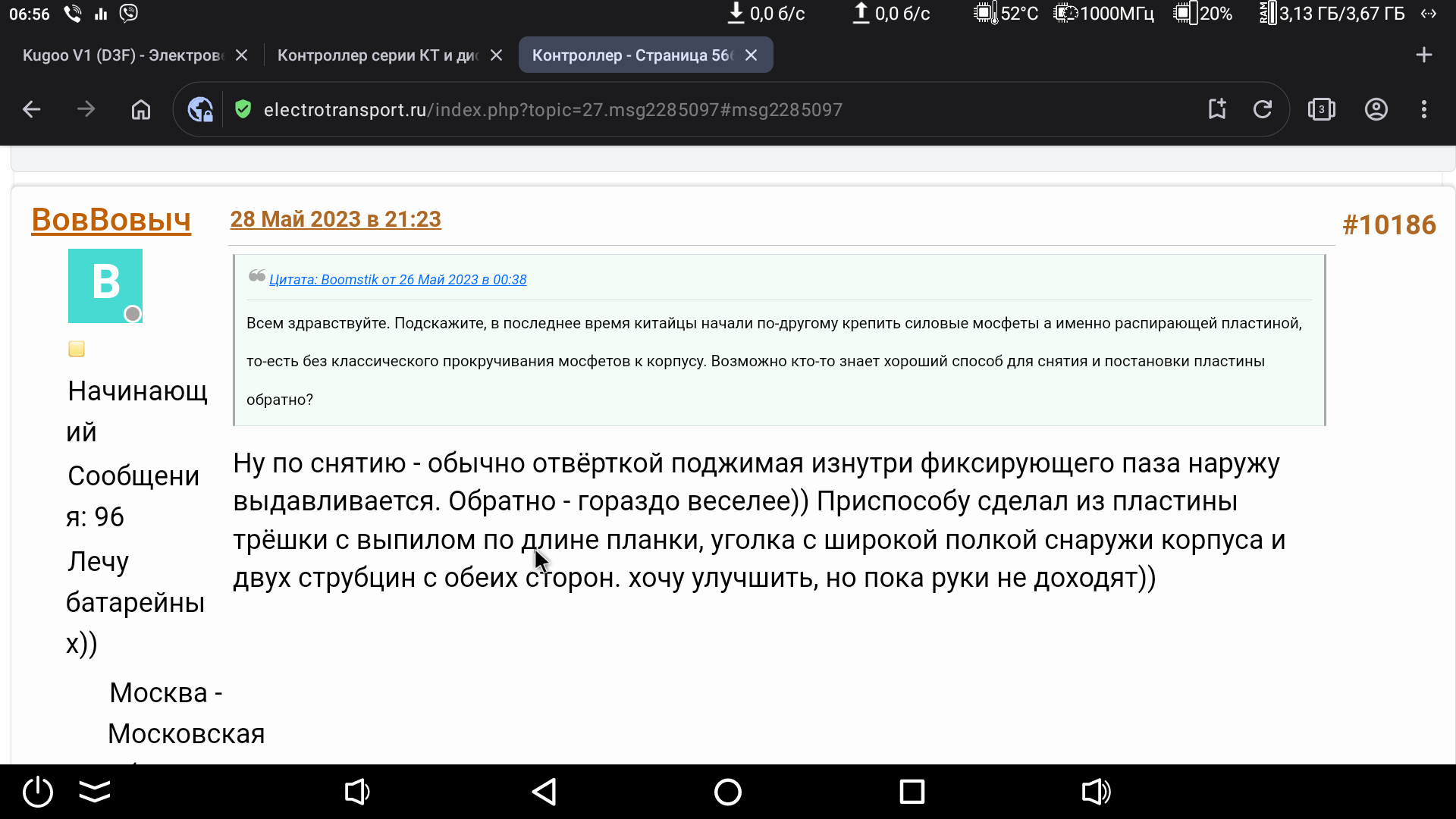The image size is (1456, 819).
Task: Open site translation globe icon
Action: point(200,109)
